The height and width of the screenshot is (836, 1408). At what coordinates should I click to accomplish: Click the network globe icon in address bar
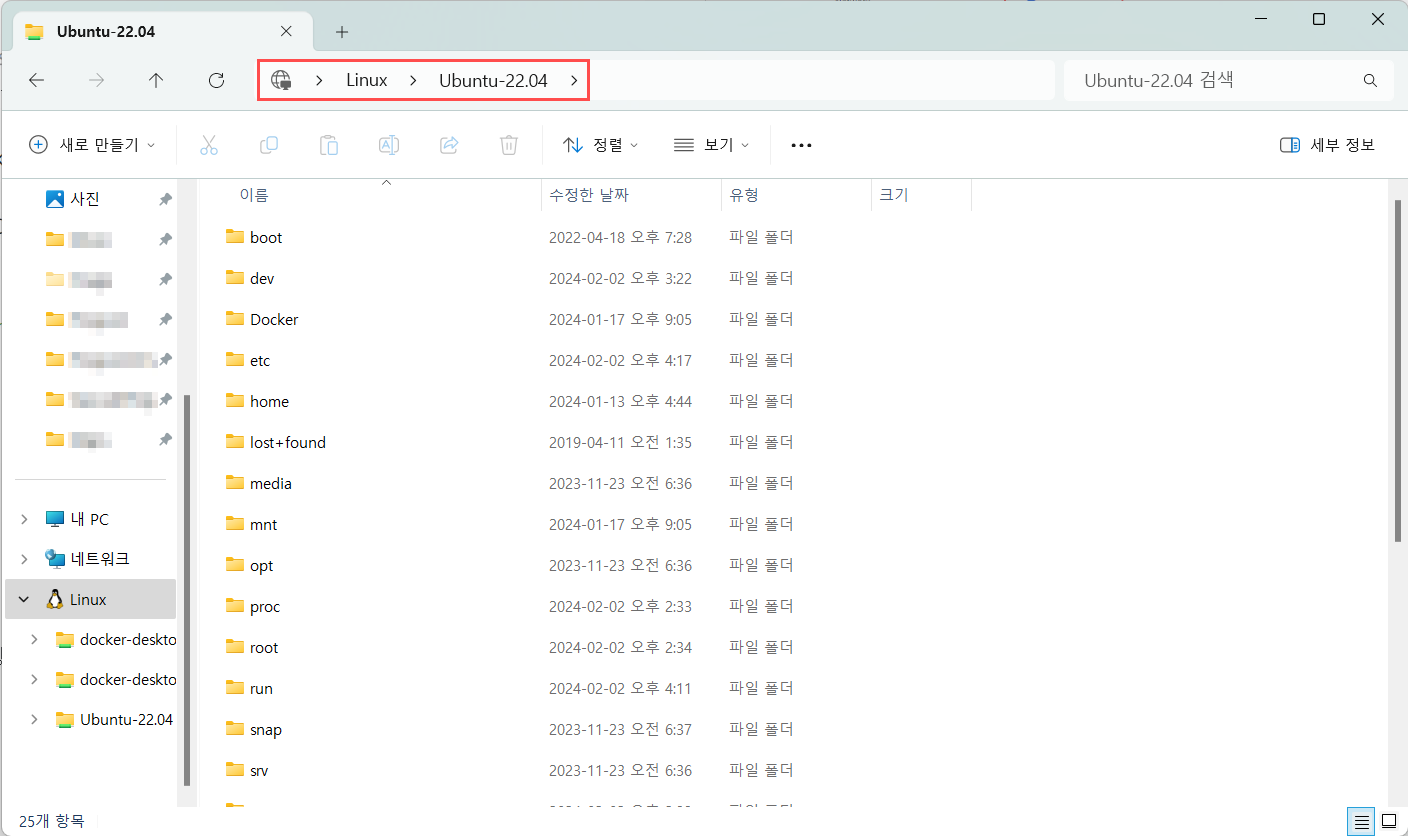[281, 81]
